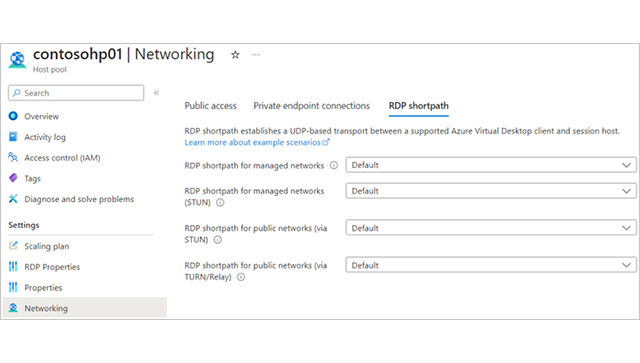Expand RDP shortpath for managed networks dropdown
The height and width of the screenshot is (363, 640).
491,165
